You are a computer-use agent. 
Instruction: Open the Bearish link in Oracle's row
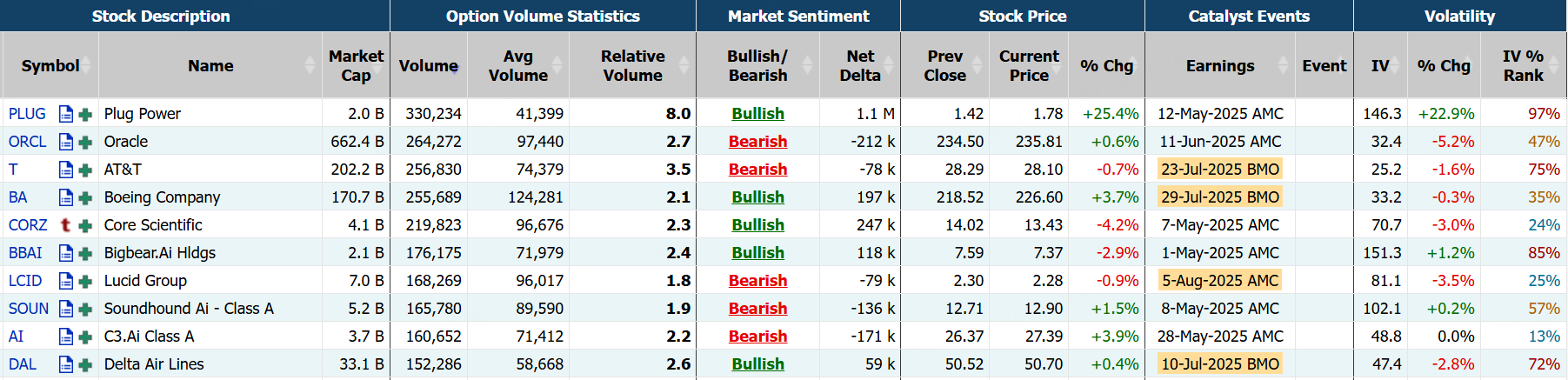(x=757, y=142)
